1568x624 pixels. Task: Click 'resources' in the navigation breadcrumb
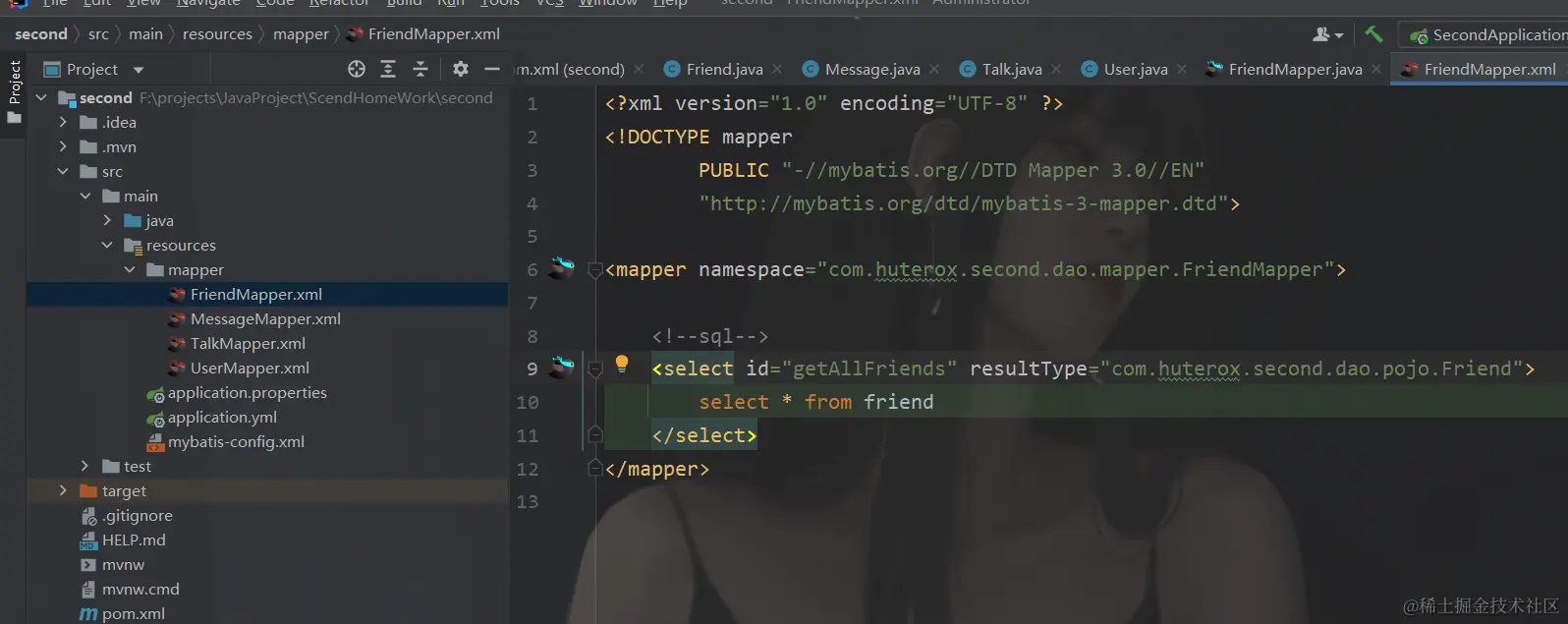(217, 33)
